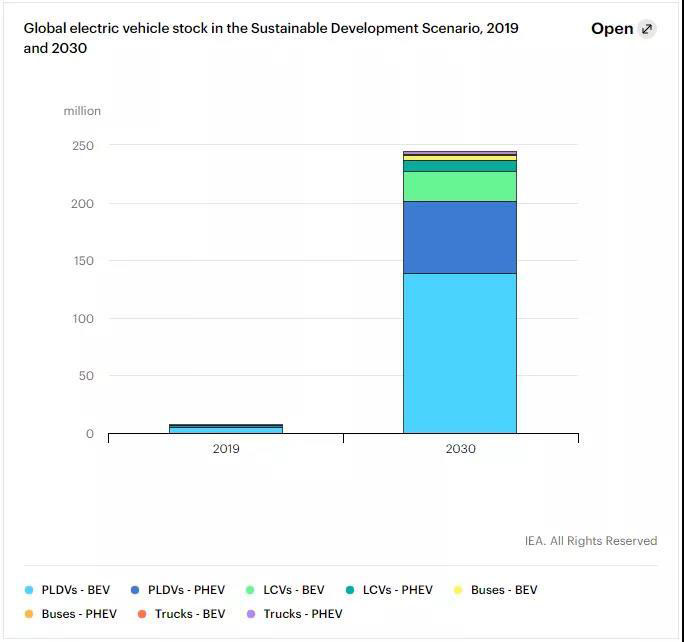This screenshot has width=684, height=642.
Task: Click the light blue PLDVs - BEV legend dot
Action: 29,590
